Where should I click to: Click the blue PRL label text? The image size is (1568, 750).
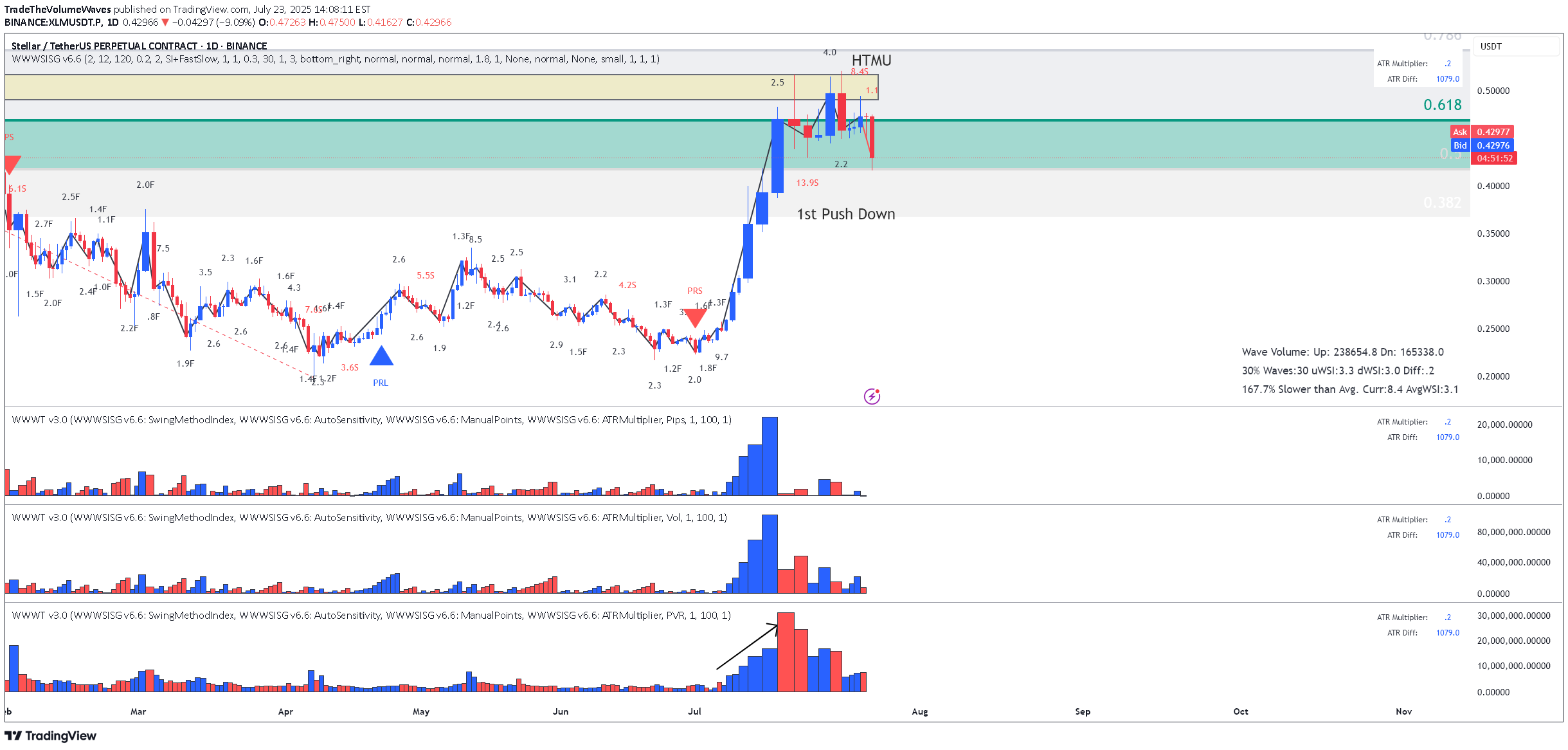click(381, 383)
